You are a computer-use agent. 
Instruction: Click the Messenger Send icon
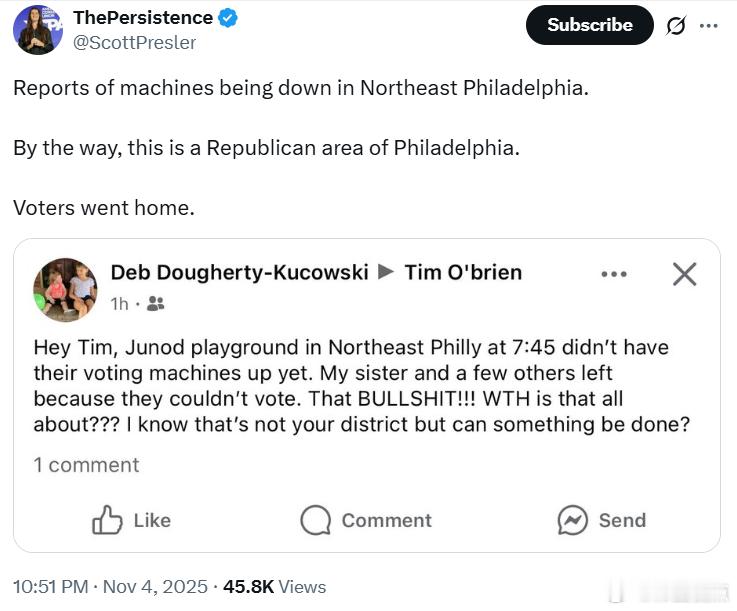(x=572, y=520)
